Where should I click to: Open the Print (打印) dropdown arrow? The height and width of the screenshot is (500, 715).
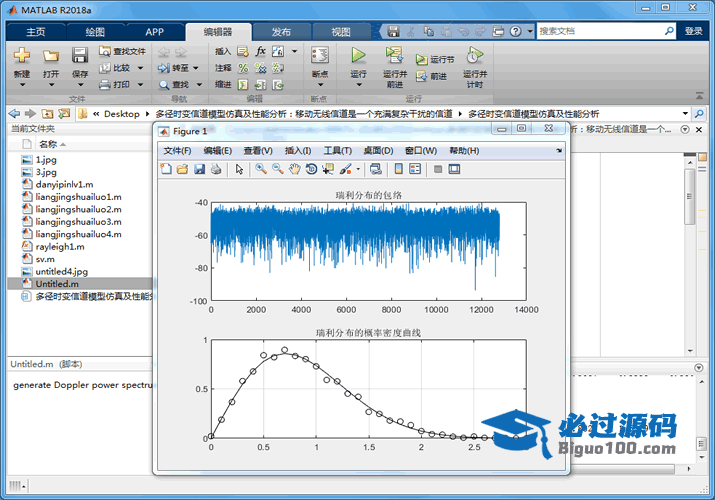(140, 84)
